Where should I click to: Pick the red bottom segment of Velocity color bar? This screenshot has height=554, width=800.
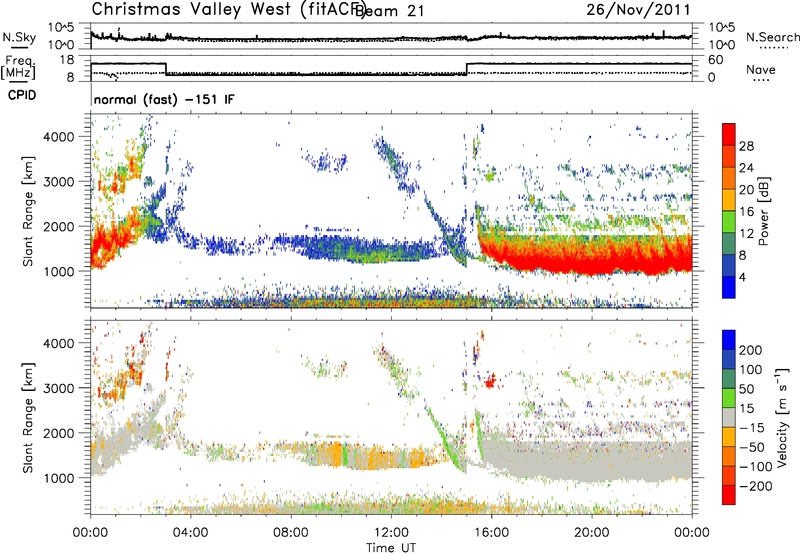point(729,495)
